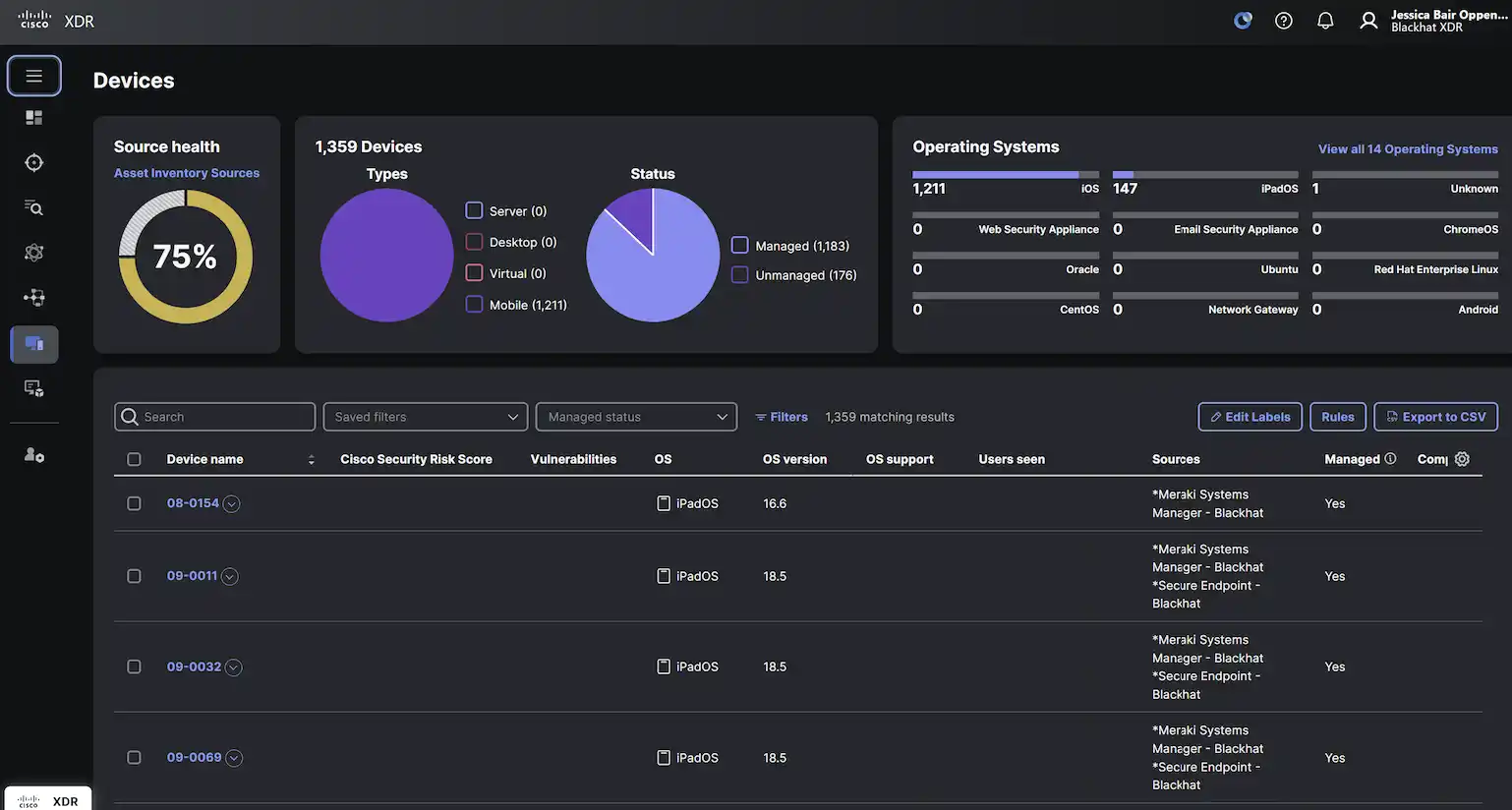Select the Incidents target icon in sidebar
This screenshot has height=810, width=1512.
coord(33,161)
